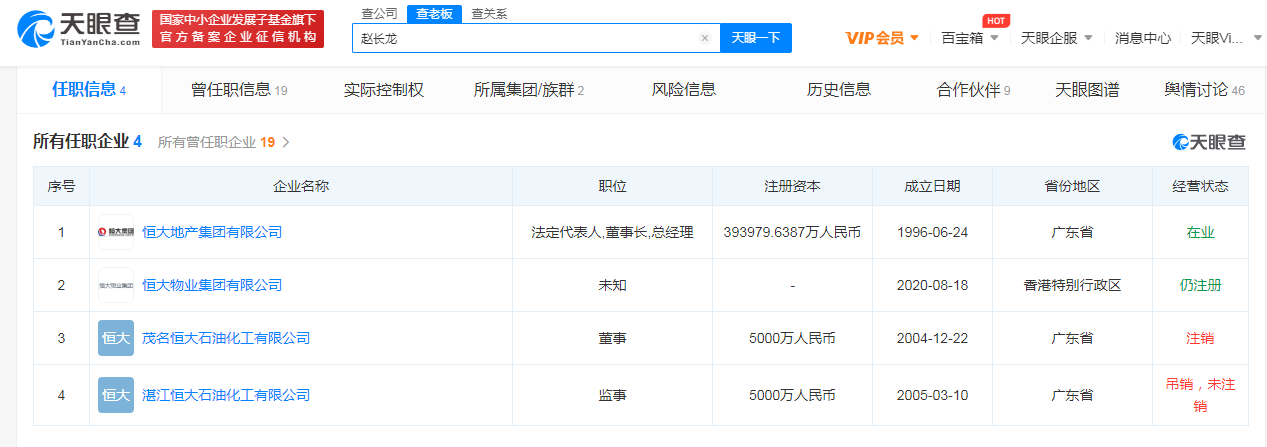The image size is (1267, 447).
Task: Switch to the 查公司 search tab
Action: click(x=378, y=13)
